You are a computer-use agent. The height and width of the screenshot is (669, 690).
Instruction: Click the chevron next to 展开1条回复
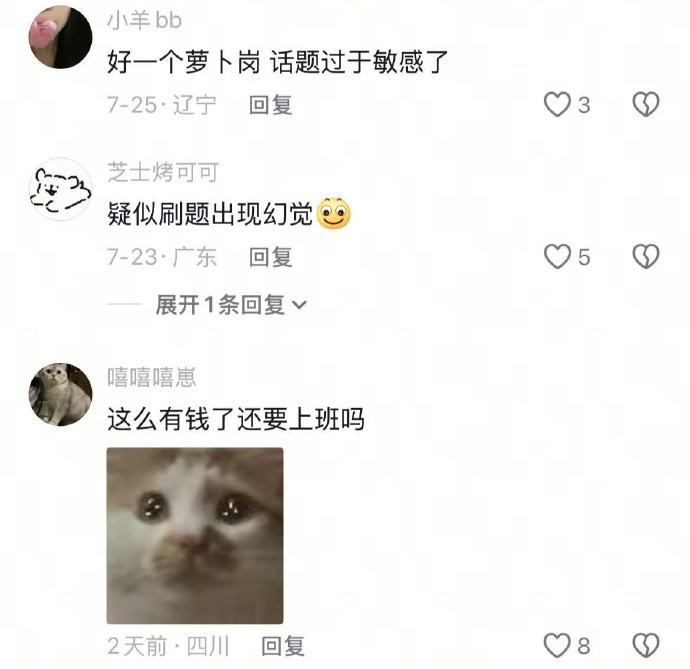point(299,305)
